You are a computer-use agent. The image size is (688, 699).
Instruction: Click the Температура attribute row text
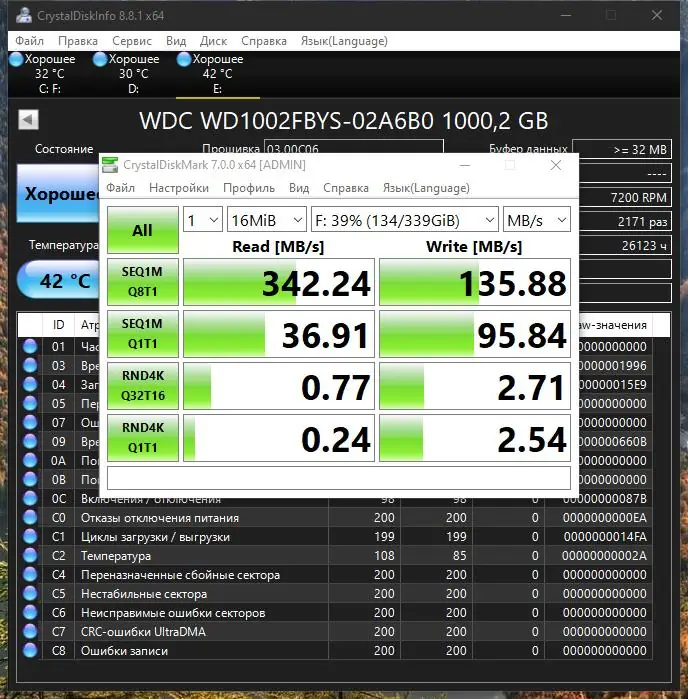pos(115,556)
